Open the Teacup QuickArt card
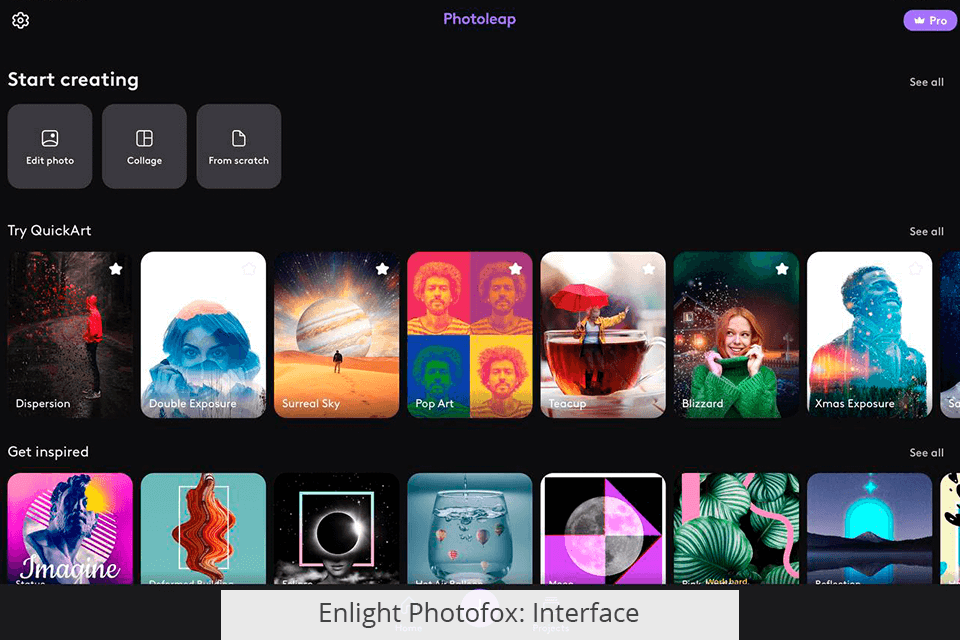Image resolution: width=960 pixels, height=640 pixels. [x=603, y=335]
